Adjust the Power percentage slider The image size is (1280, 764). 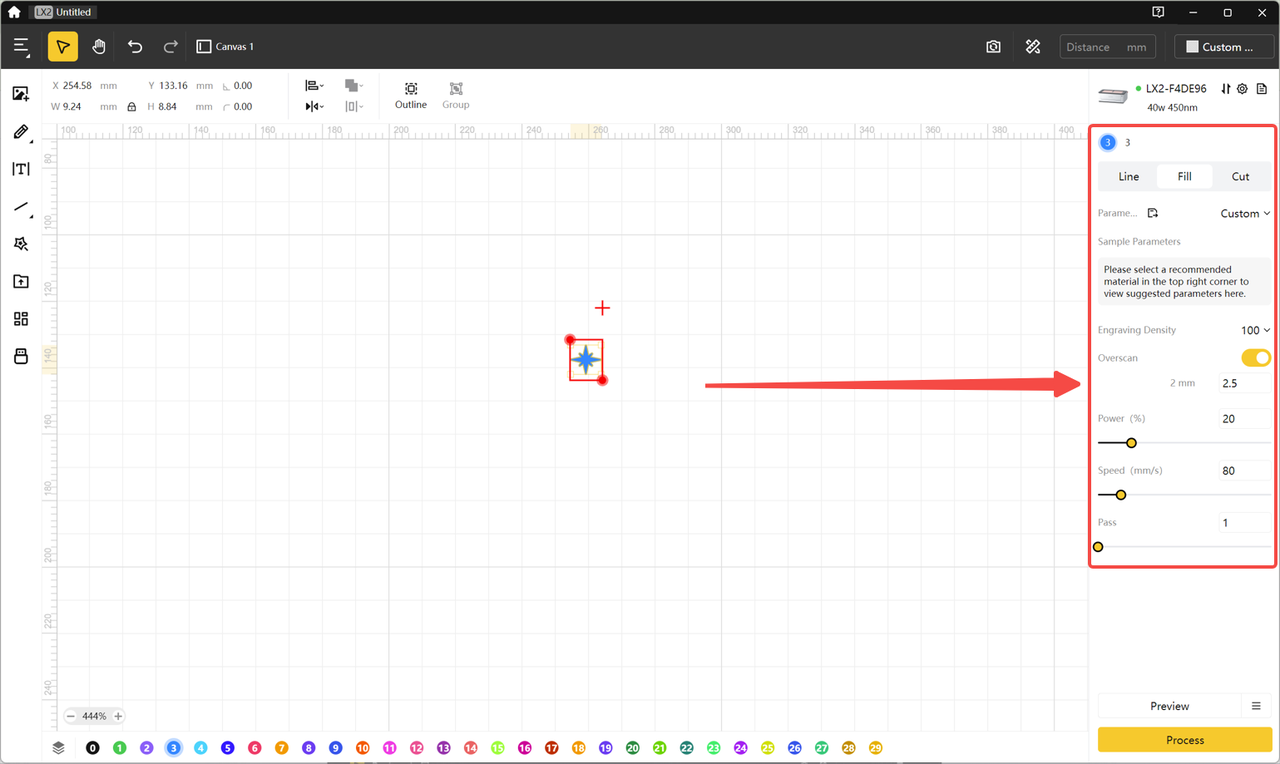coord(1131,443)
